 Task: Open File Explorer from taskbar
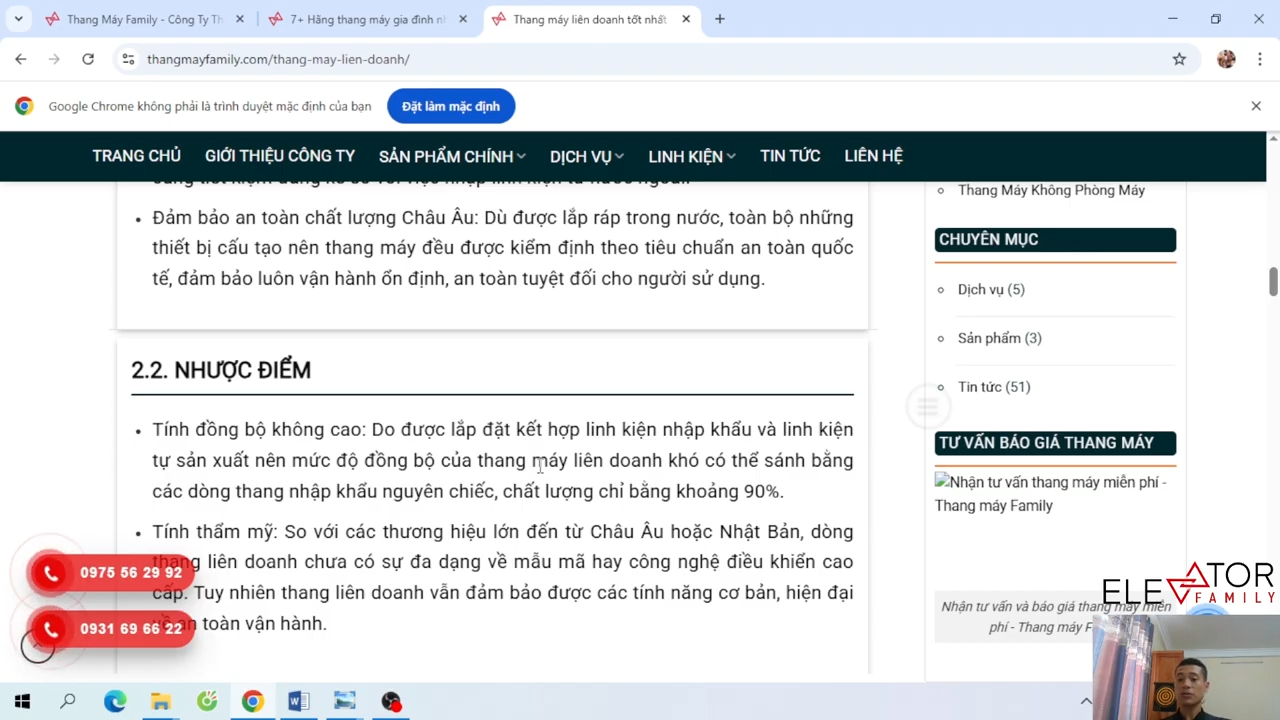(161, 701)
